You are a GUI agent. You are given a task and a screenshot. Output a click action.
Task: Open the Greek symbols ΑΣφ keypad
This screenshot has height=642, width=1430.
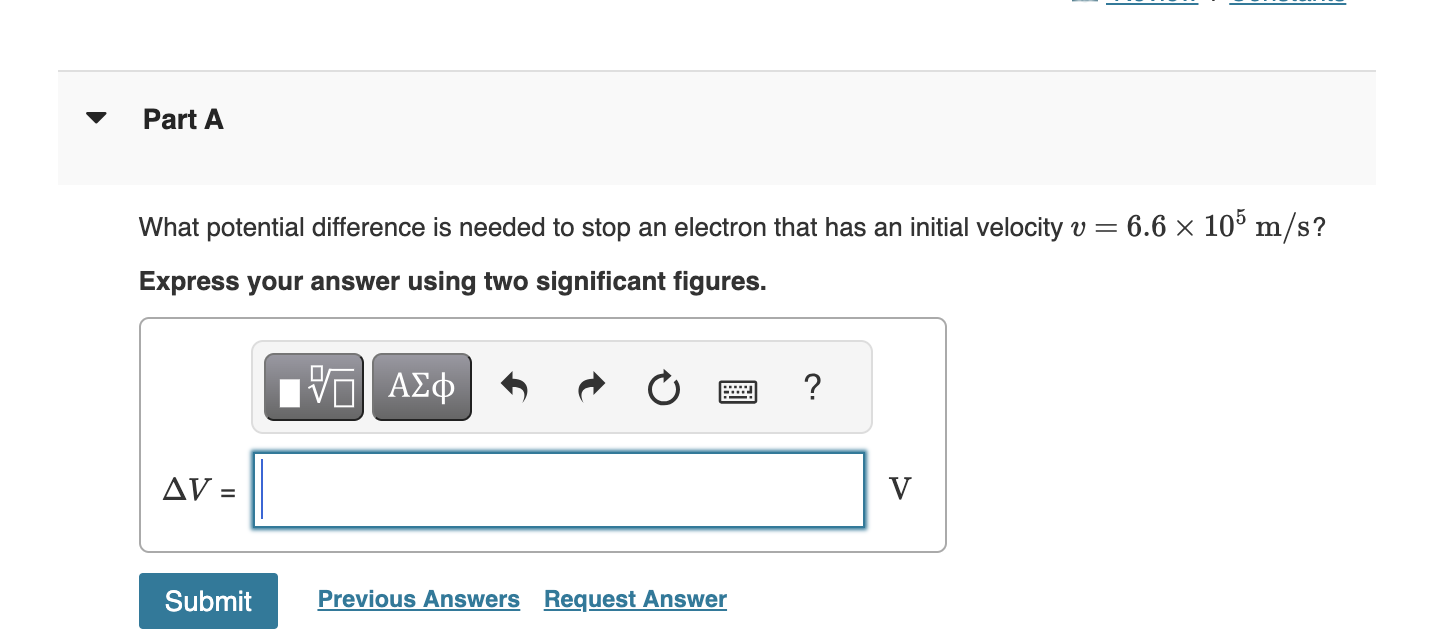(x=421, y=386)
